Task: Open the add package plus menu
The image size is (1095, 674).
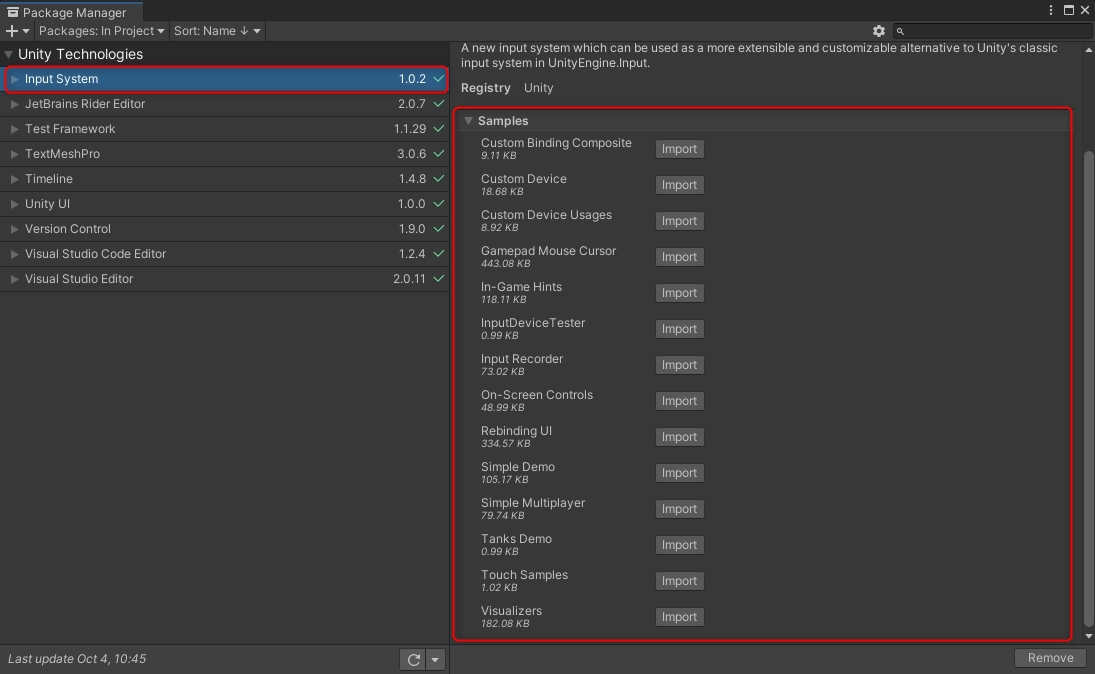Action: click(x=17, y=31)
